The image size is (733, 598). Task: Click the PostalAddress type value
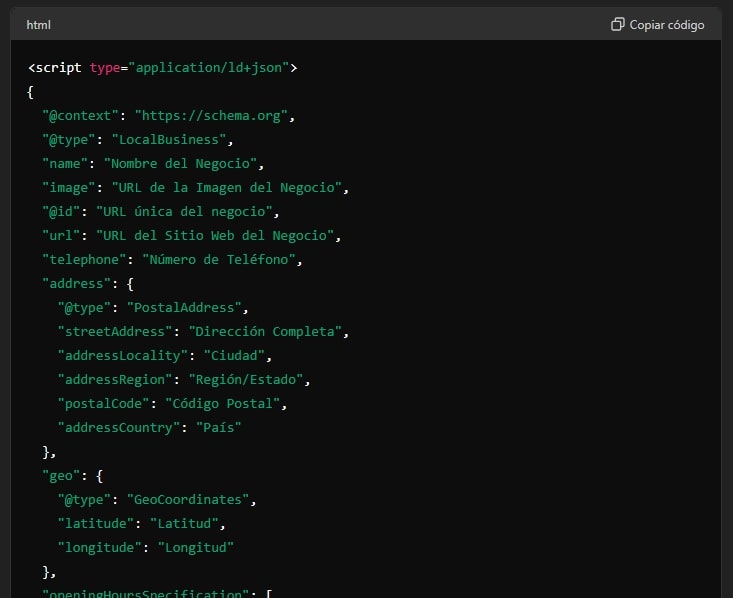186,308
